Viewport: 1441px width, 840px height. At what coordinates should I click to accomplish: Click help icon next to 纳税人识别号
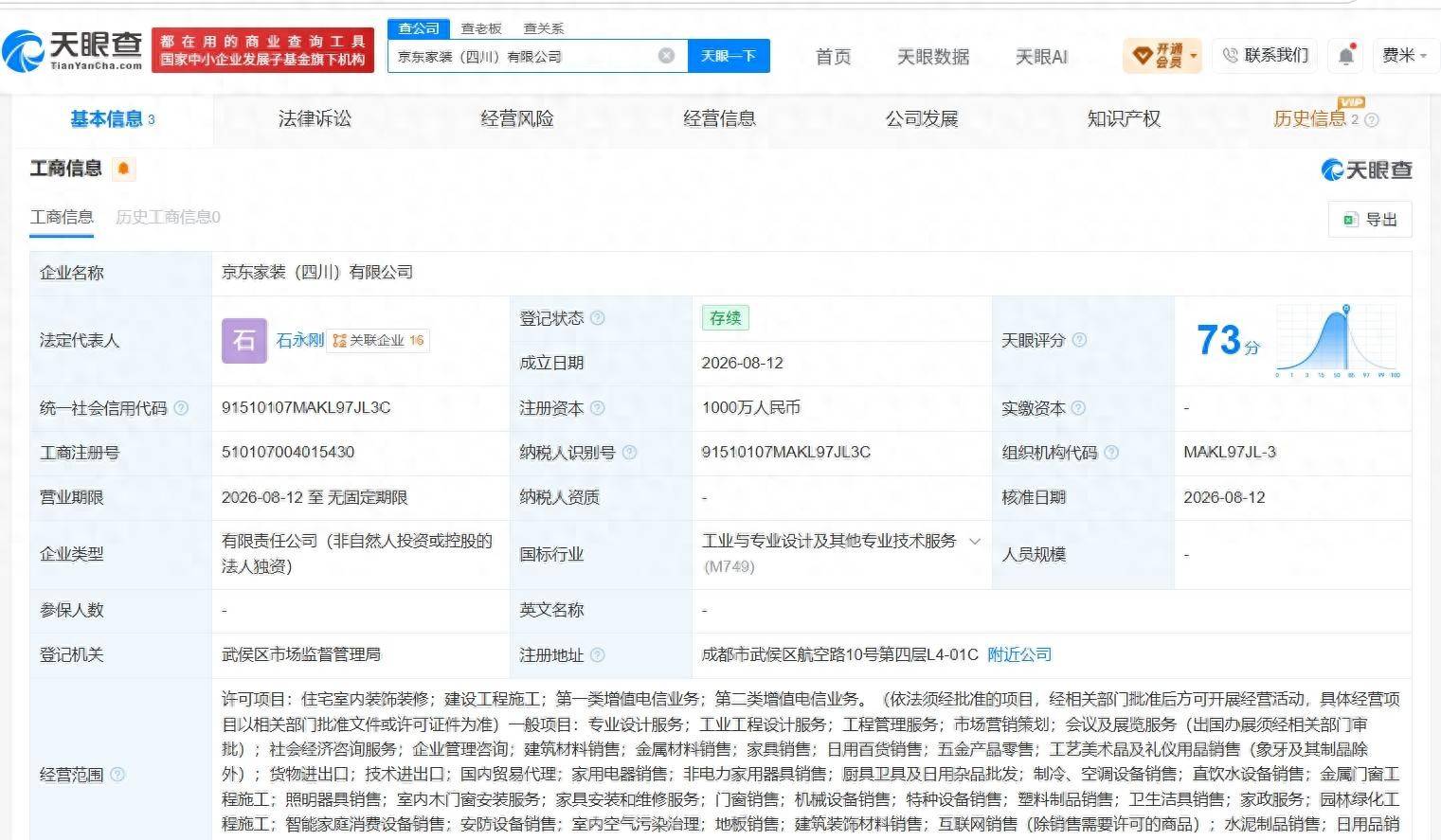(629, 453)
